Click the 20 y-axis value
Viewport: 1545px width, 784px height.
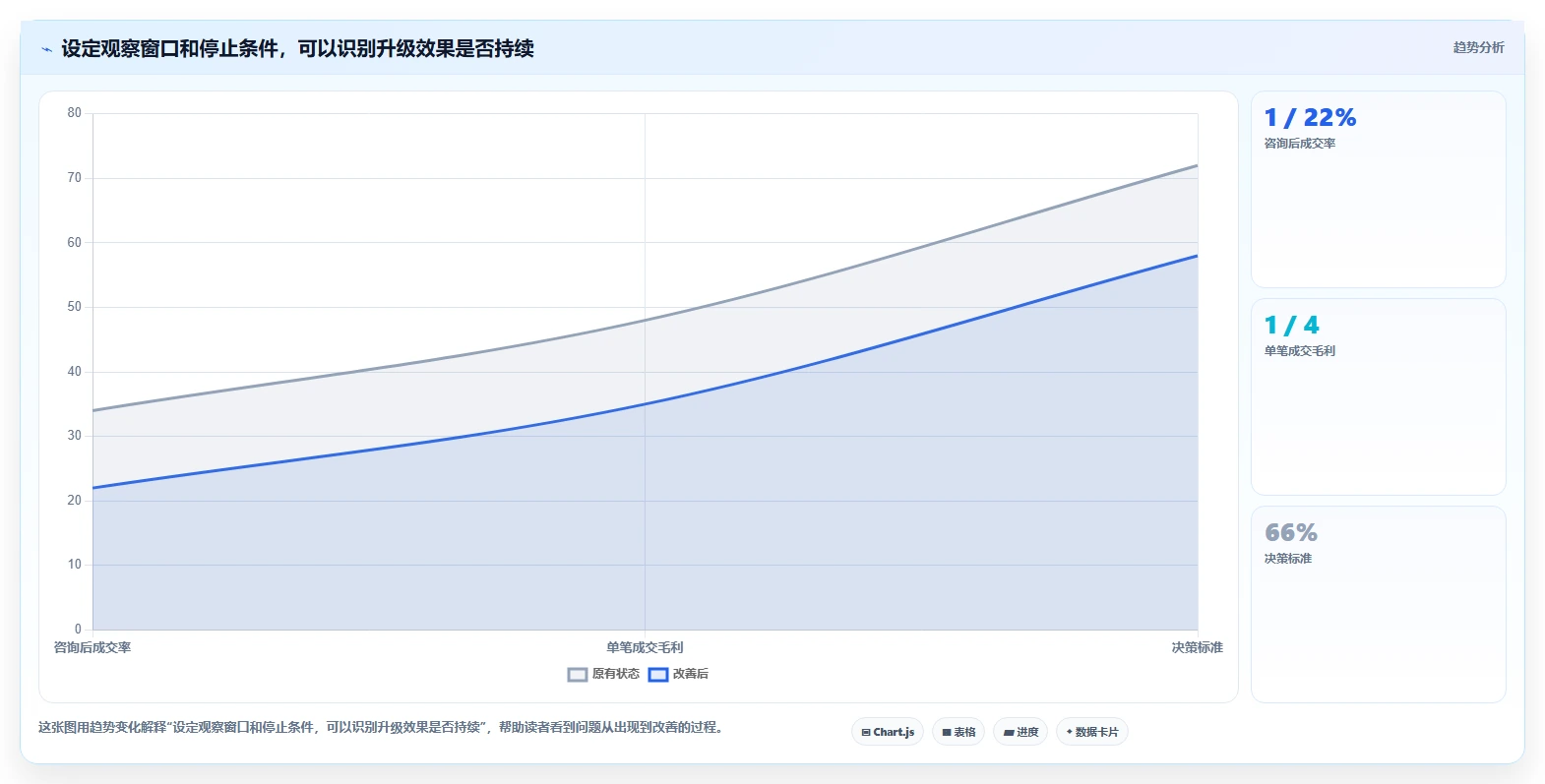pyautogui.click(x=75, y=501)
